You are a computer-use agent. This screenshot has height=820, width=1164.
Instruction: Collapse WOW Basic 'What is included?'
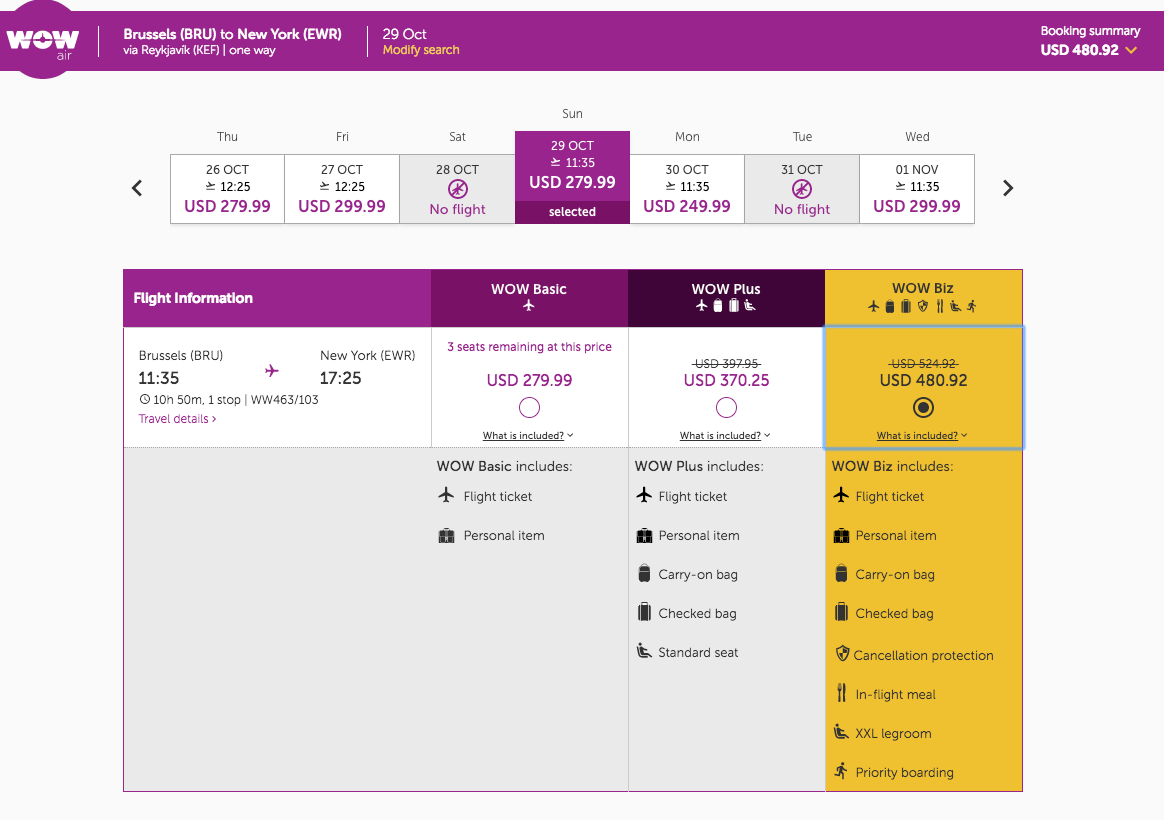click(529, 436)
